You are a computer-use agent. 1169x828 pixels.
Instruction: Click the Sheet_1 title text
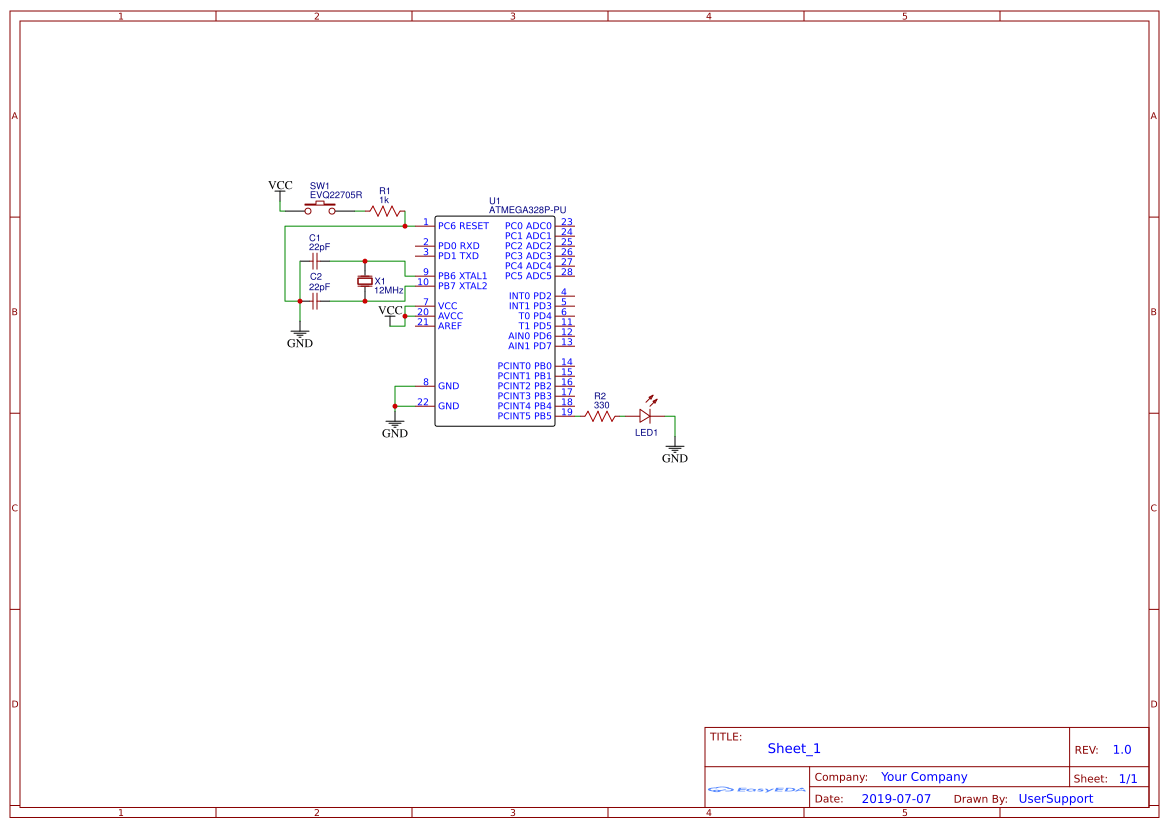coord(793,748)
